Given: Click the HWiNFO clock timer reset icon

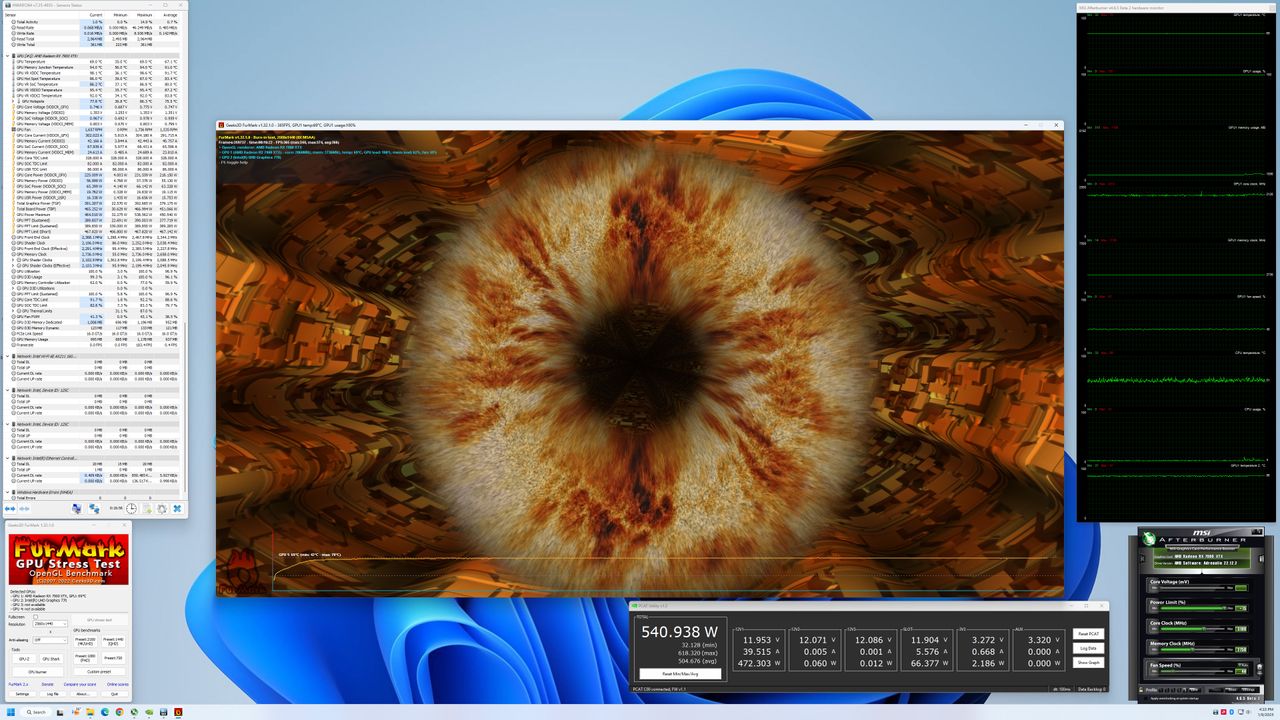Looking at the screenshot, I should (x=131, y=508).
